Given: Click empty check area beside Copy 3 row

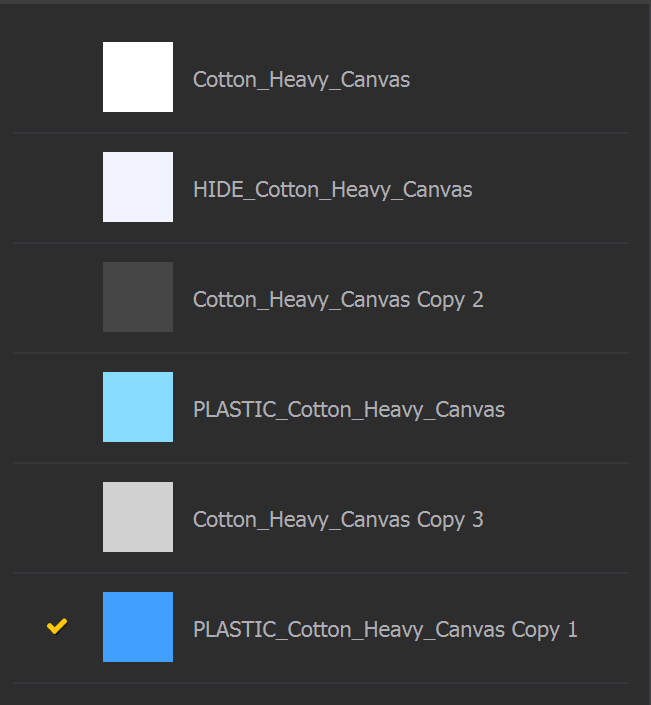Looking at the screenshot, I should tap(57, 517).
